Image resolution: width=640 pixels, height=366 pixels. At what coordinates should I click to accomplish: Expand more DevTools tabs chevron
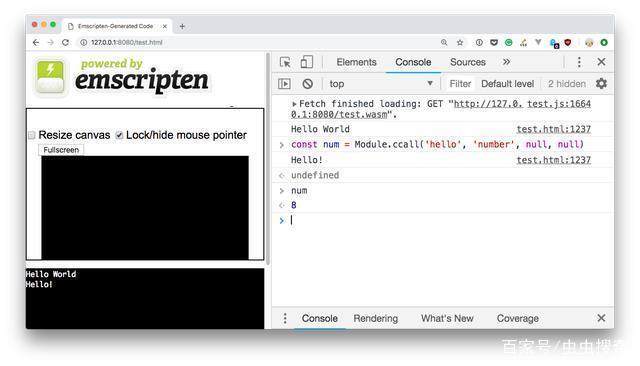(507, 62)
